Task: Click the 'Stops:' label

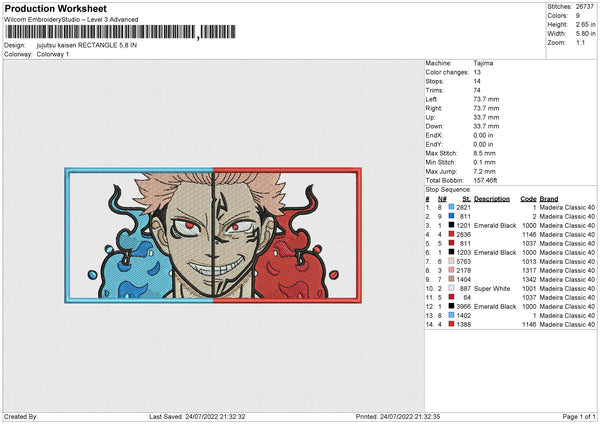Action: (435, 81)
